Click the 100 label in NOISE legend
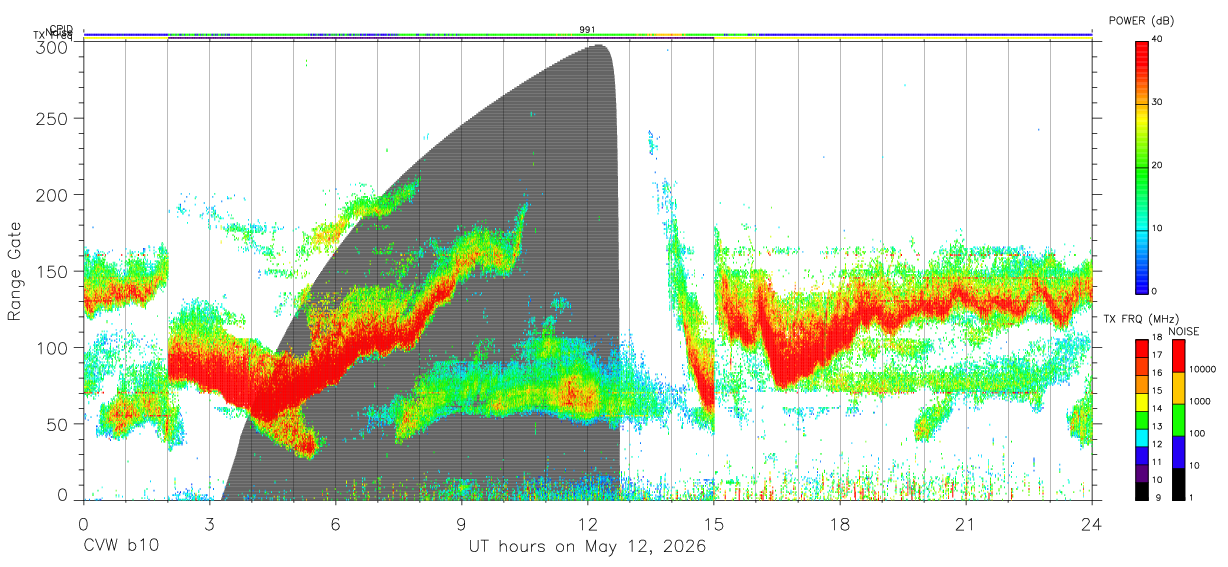The height and width of the screenshot is (567, 1228). pos(1197,434)
